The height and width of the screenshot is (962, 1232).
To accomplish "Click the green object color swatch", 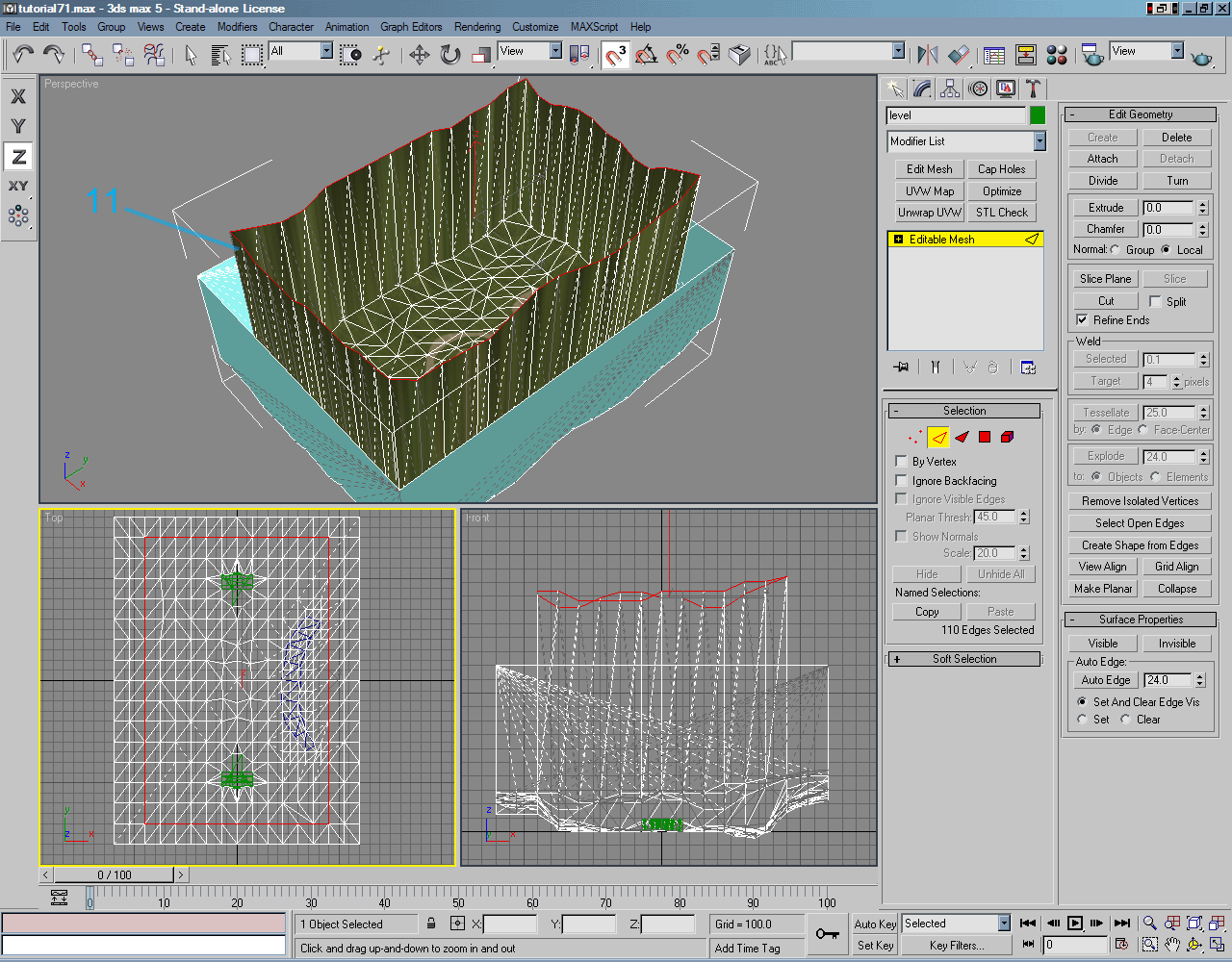I will 1037,114.
